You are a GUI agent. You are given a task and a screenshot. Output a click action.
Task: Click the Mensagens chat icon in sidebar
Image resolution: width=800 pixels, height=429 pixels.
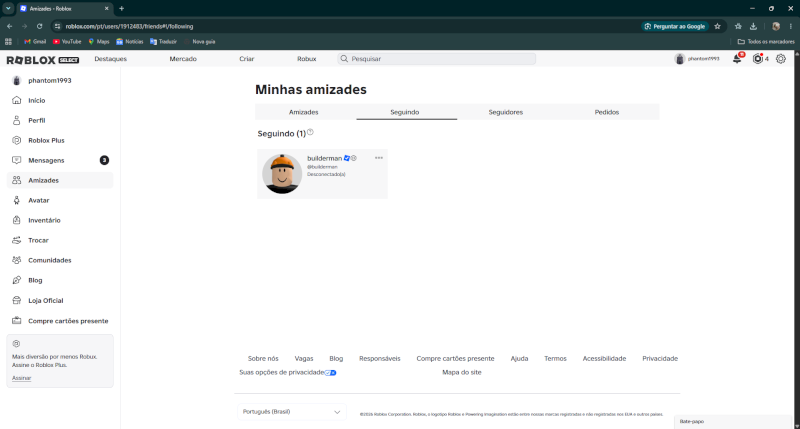coord(17,160)
